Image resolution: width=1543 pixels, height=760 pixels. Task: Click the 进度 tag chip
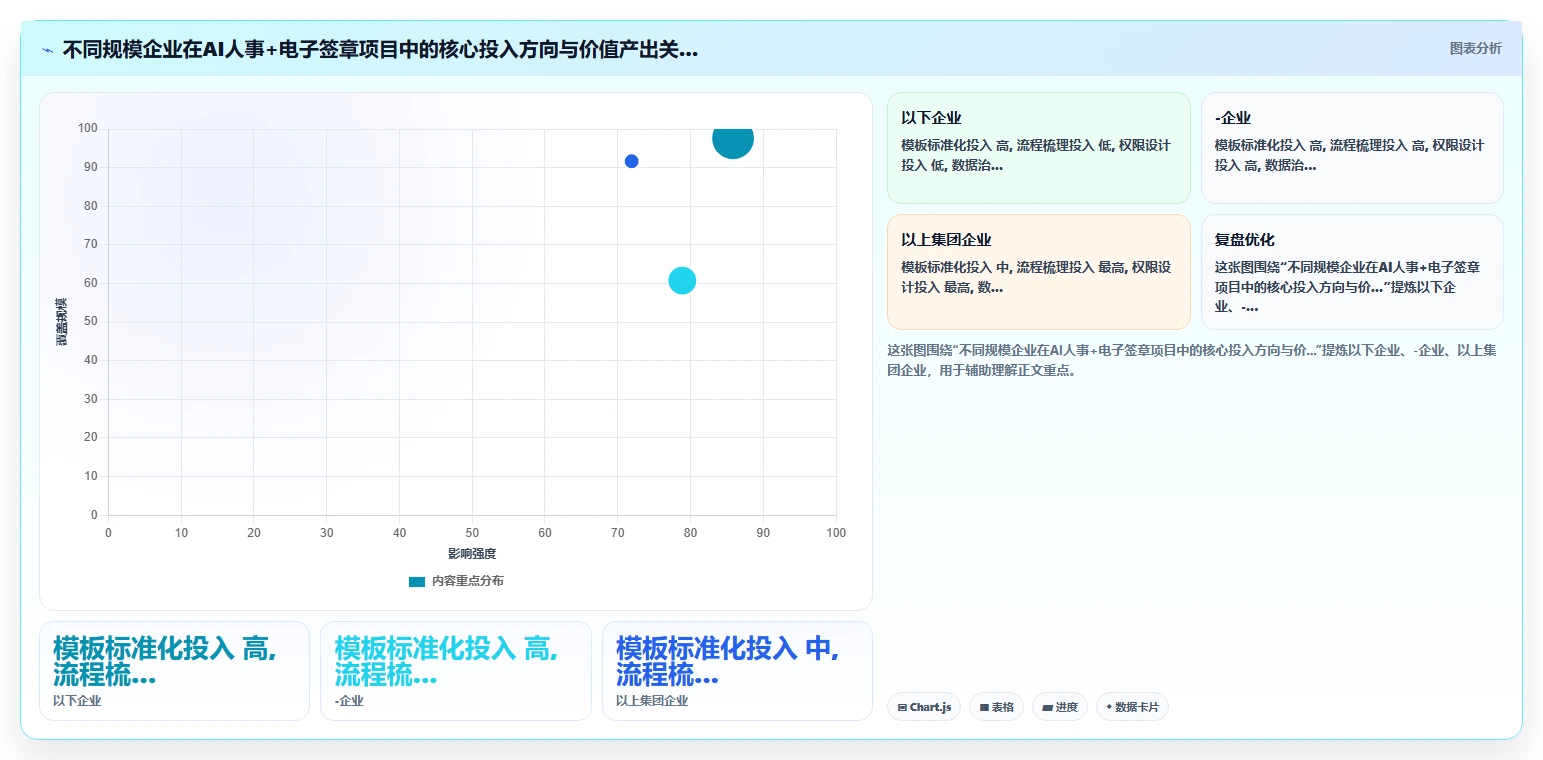1060,707
